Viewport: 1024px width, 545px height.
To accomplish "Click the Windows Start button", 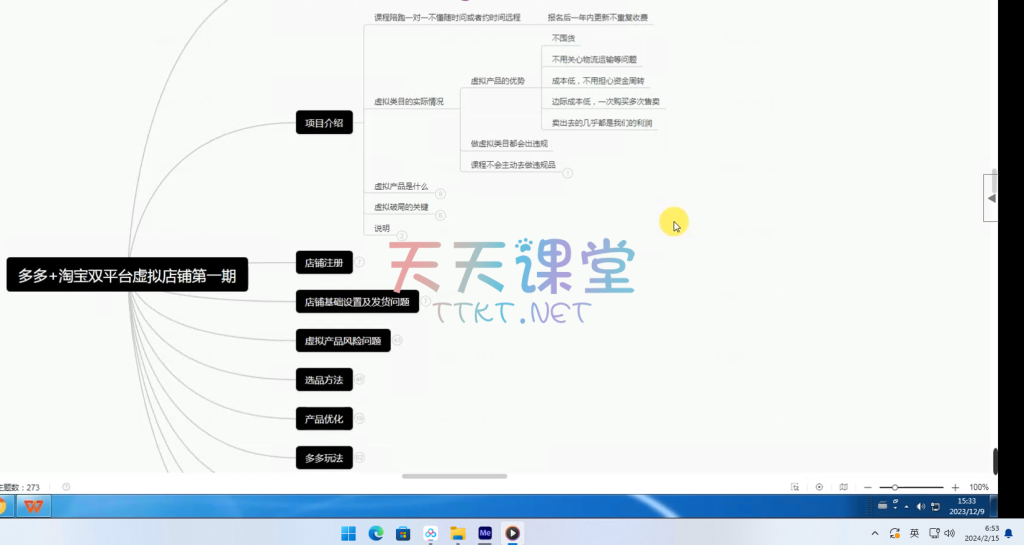I will pyautogui.click(x=348, y=533).
